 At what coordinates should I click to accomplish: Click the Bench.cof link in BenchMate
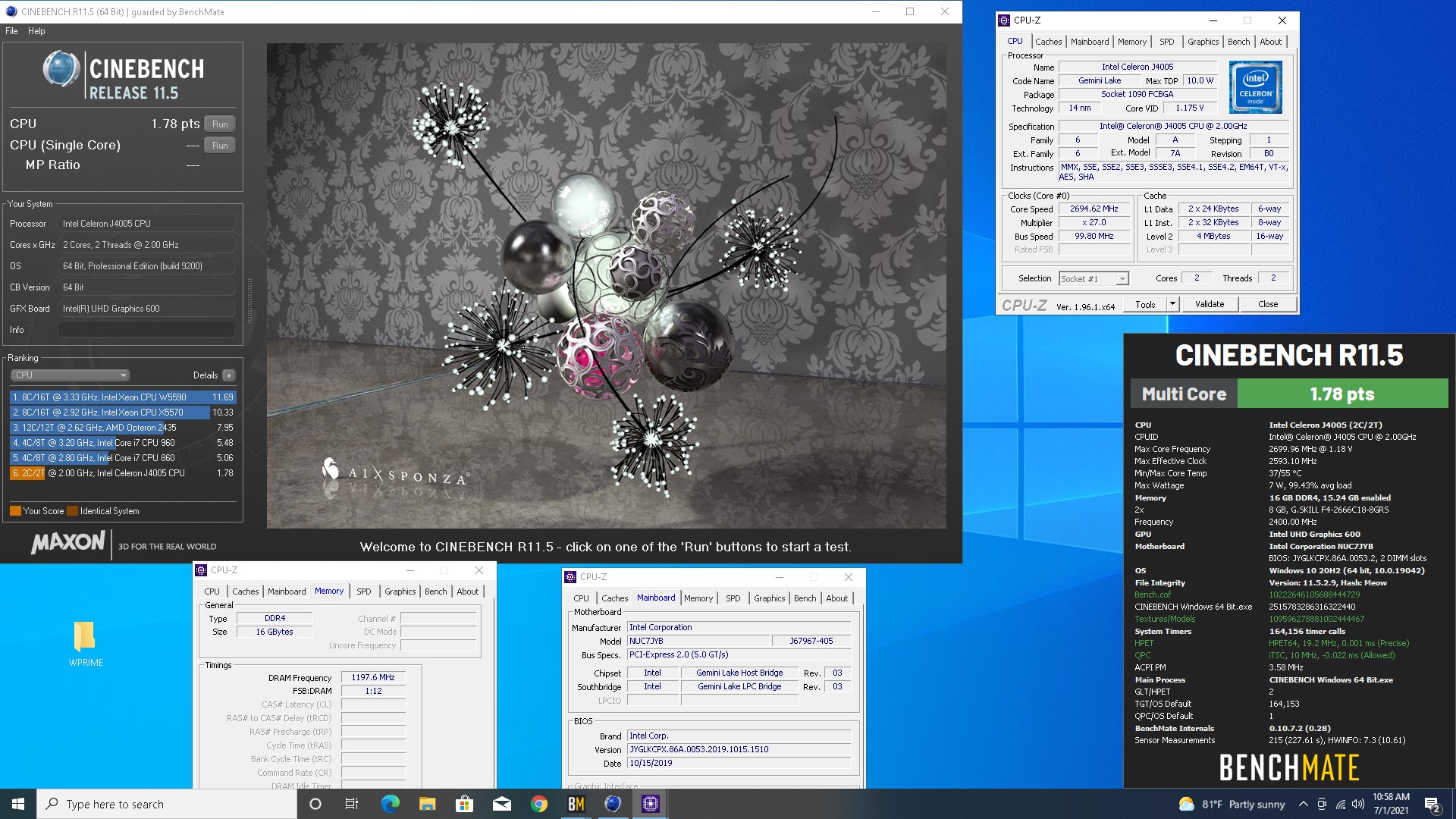coord(1153,595)
